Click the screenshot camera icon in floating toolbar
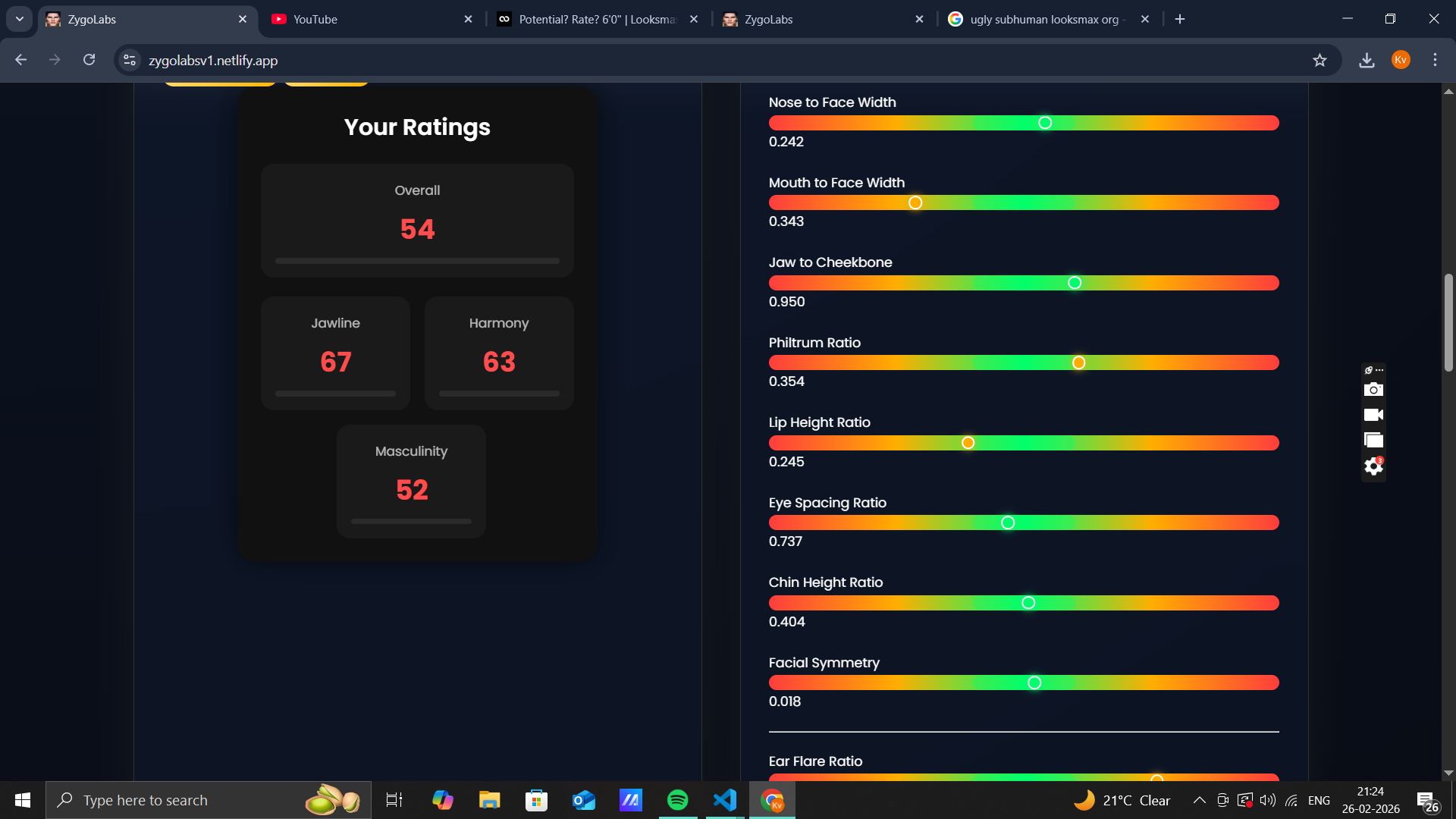This screenshot has width=1456, height=819. click(x=1373, y=390)
